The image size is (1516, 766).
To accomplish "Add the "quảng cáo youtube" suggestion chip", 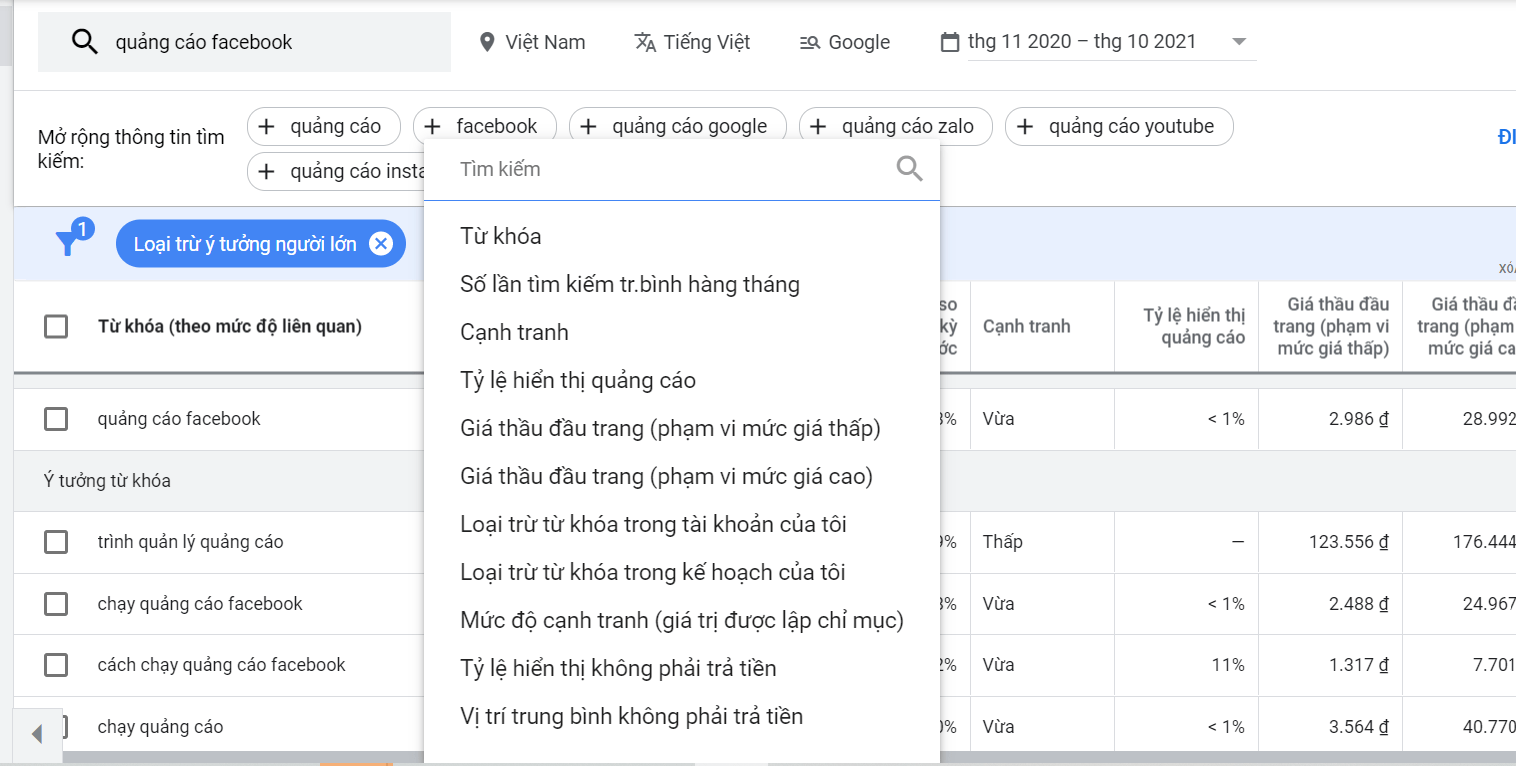I will (x=1119, y=126).
